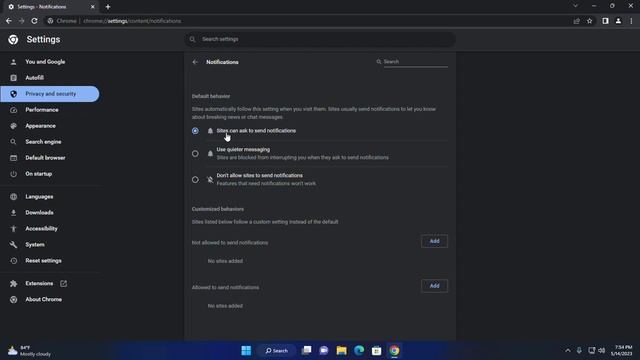Screen dimensions: 640x360
Task: Close the Settings - Notifications tab
Action: [x=93, y=7]
